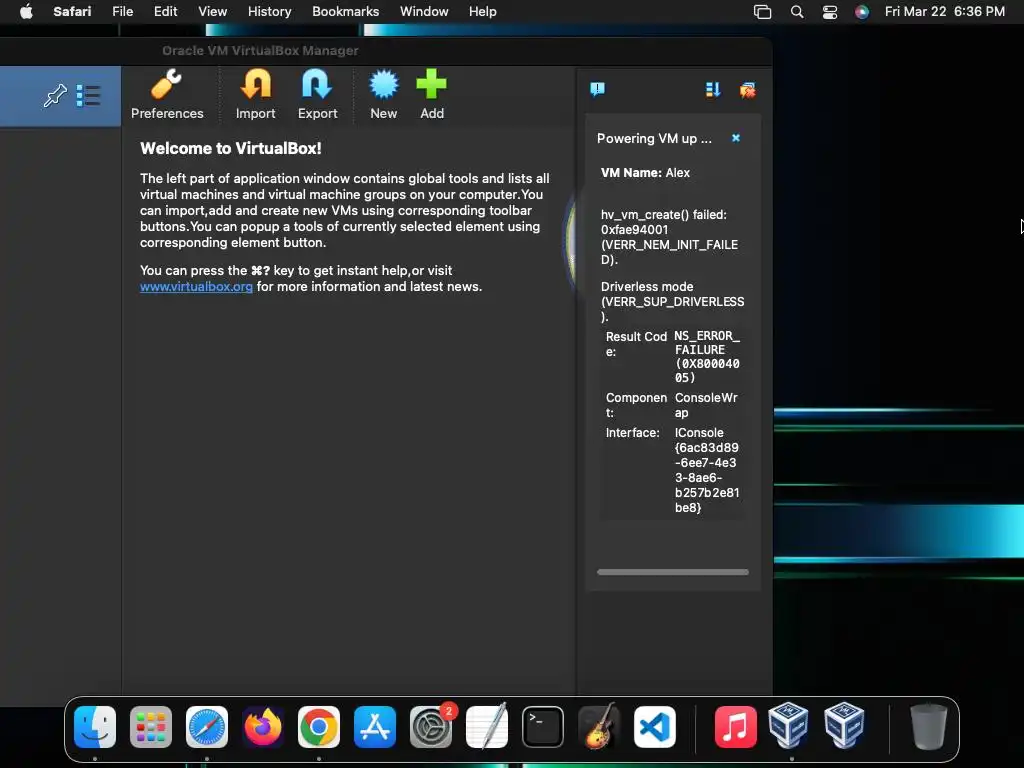Open VirtualBox Preferences from the toolbar
Screen dimensions: 1024x768
pyautogui.click(x=167, y=95)
